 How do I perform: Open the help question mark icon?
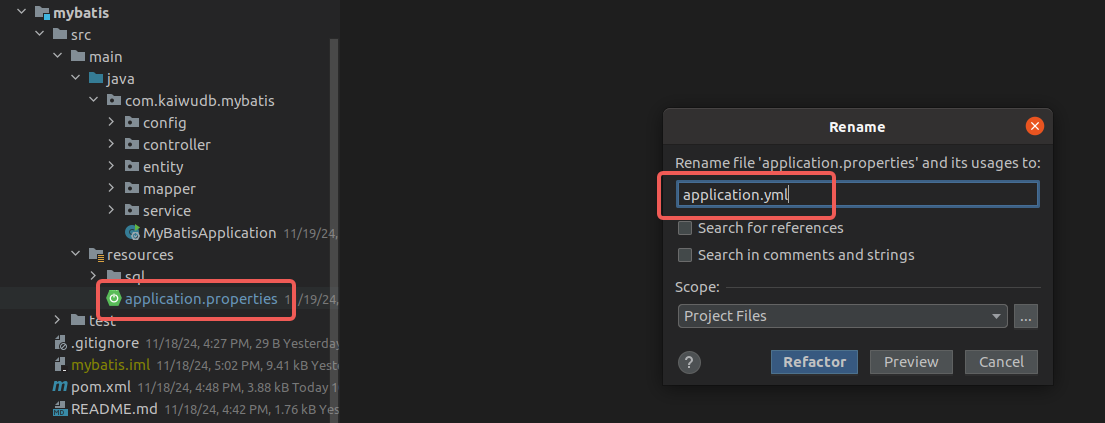(x=688, y=362)
